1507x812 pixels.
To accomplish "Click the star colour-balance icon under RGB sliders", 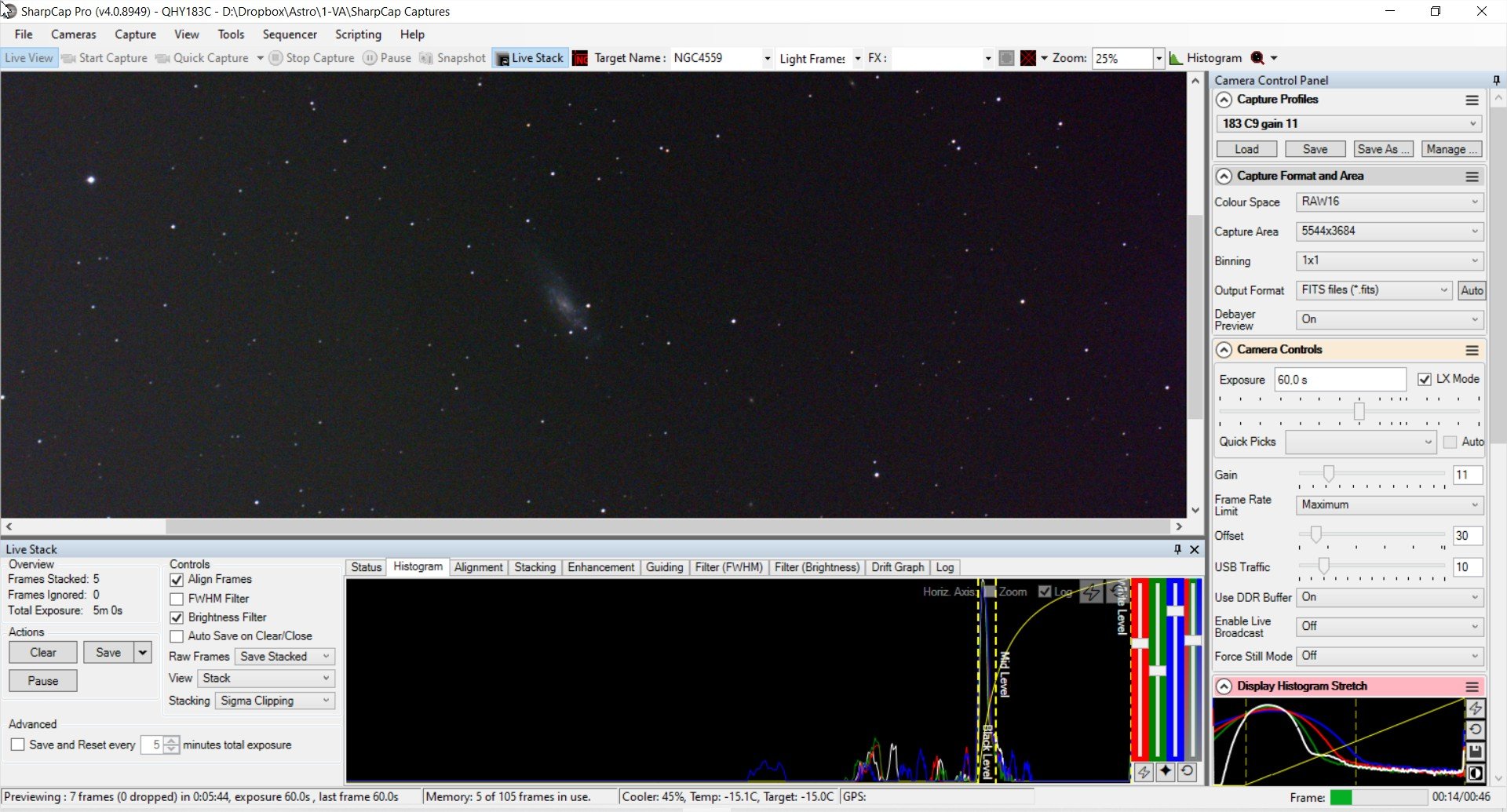I will tap(1166, 771).
